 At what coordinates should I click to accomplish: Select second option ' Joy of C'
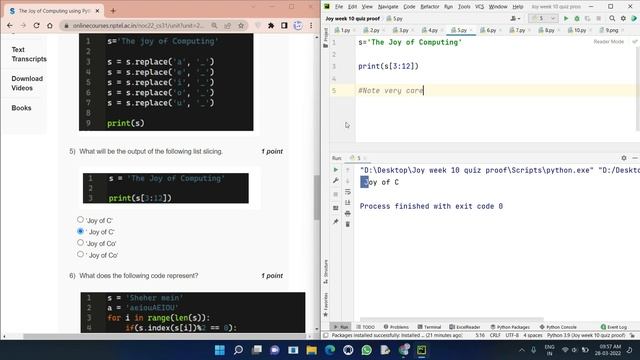pos(80,231)
